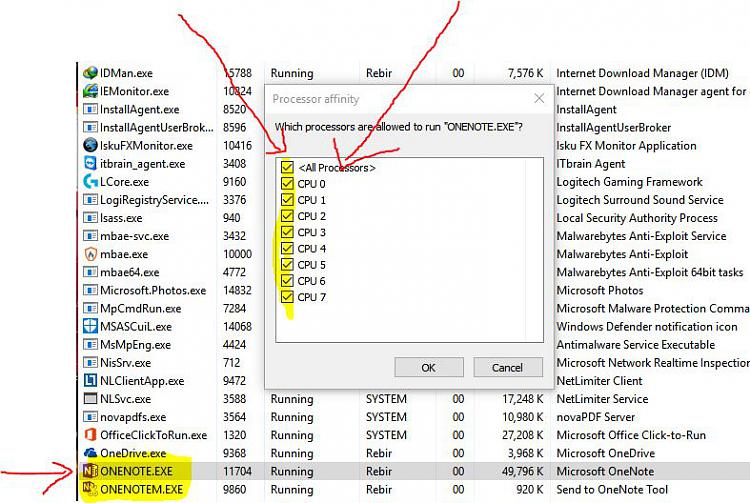This screenshot has width=750, height=503.
Task: Select the lsass.exe process icon
Action: tap(90, 218)
